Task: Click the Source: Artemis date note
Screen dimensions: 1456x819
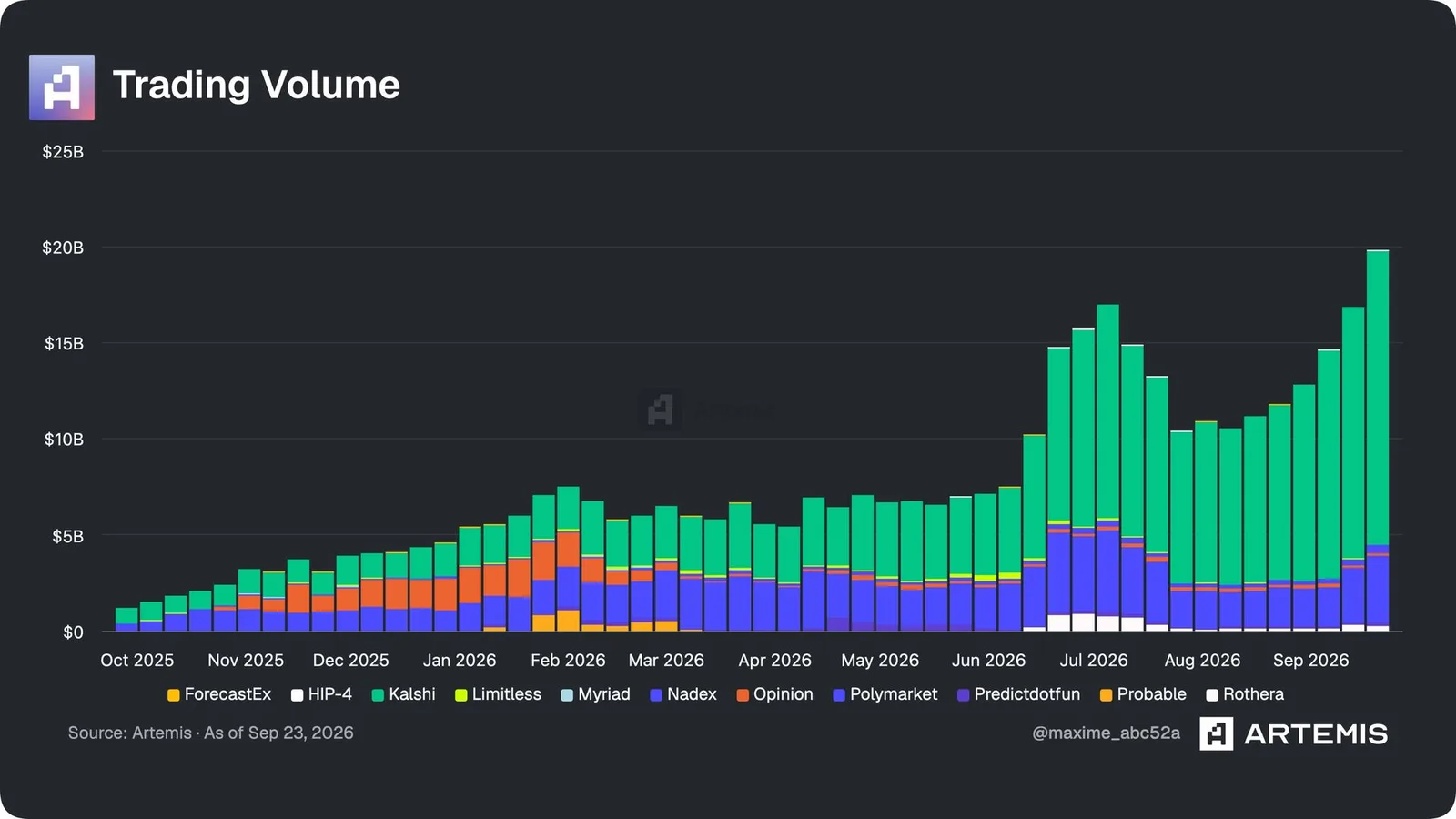Action: pos(210,733)
